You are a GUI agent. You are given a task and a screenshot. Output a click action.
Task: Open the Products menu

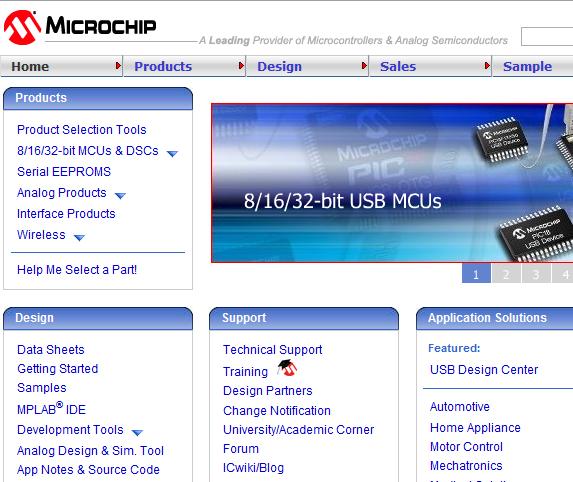pyautogui.click(x=185, y=66)
